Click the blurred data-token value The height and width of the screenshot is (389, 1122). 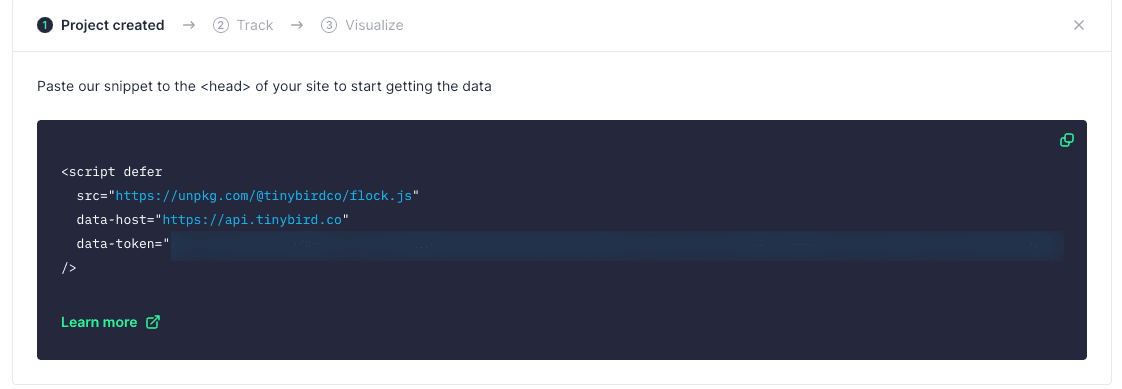click(617, 245)
